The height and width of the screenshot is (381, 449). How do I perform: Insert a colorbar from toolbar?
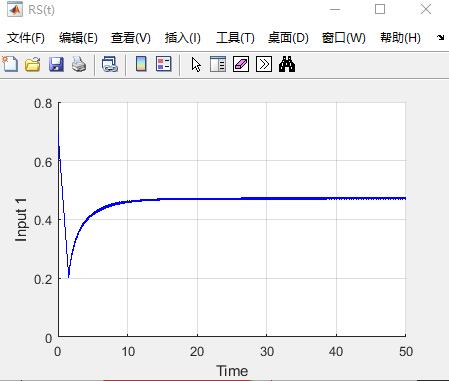coord(141,64)
